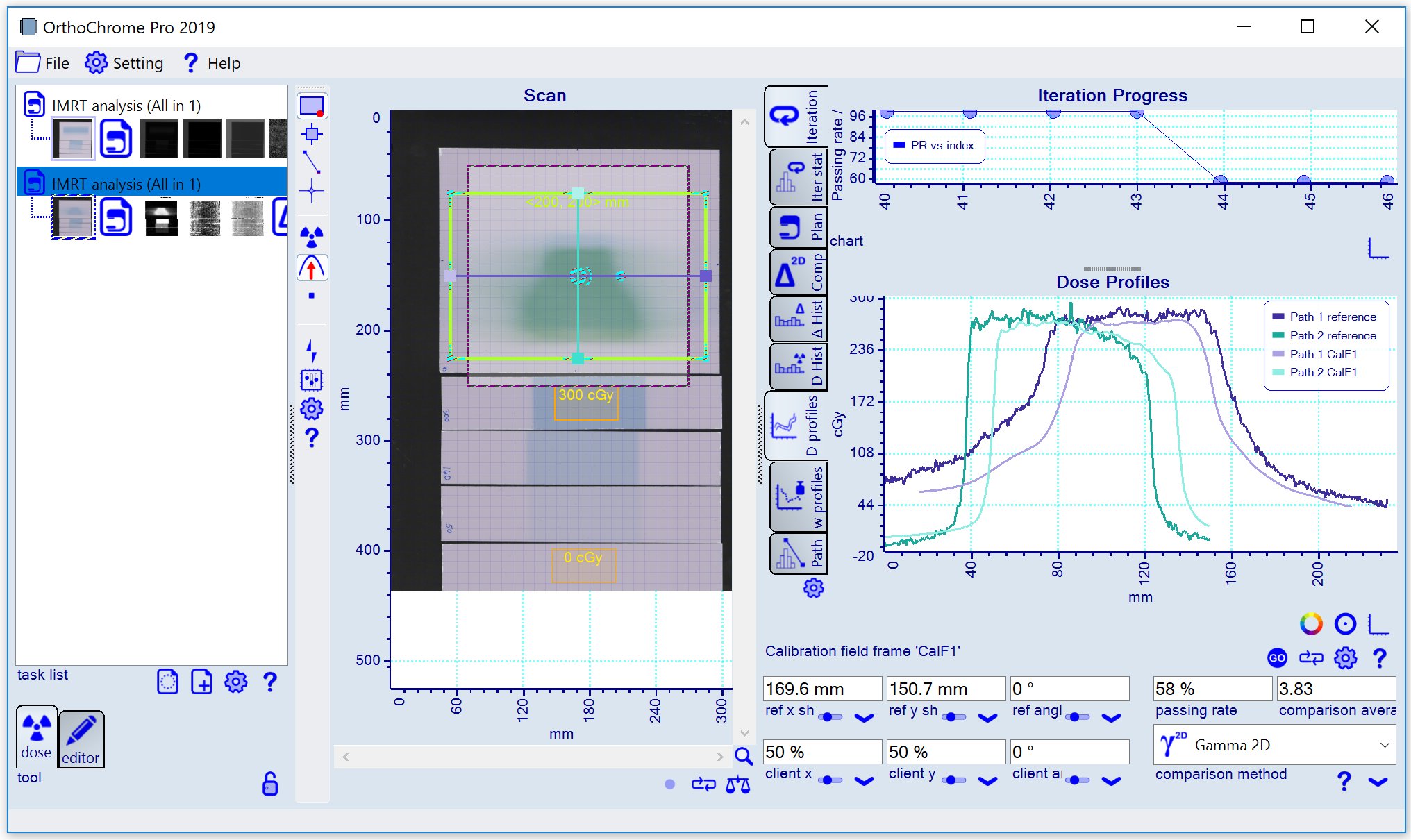This screenshot has height=840, width=1411.
Task: Switch to the editor tool tab
Action: [81, 739]
